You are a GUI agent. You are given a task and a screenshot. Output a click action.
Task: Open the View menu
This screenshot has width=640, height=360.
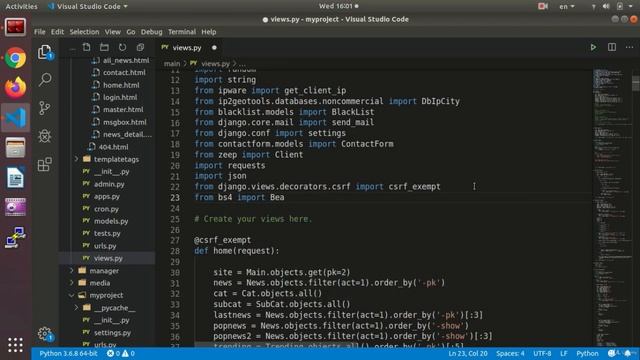112,32
